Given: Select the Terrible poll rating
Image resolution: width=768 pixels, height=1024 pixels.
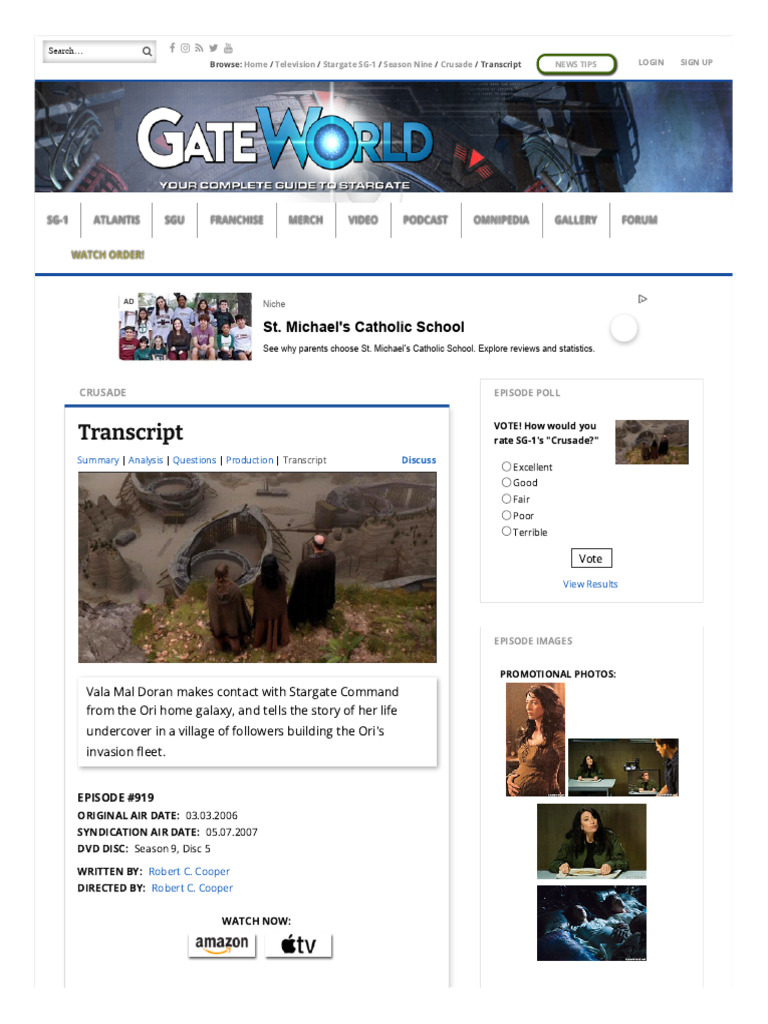Looking at the screenshot, I should (506, 531).
